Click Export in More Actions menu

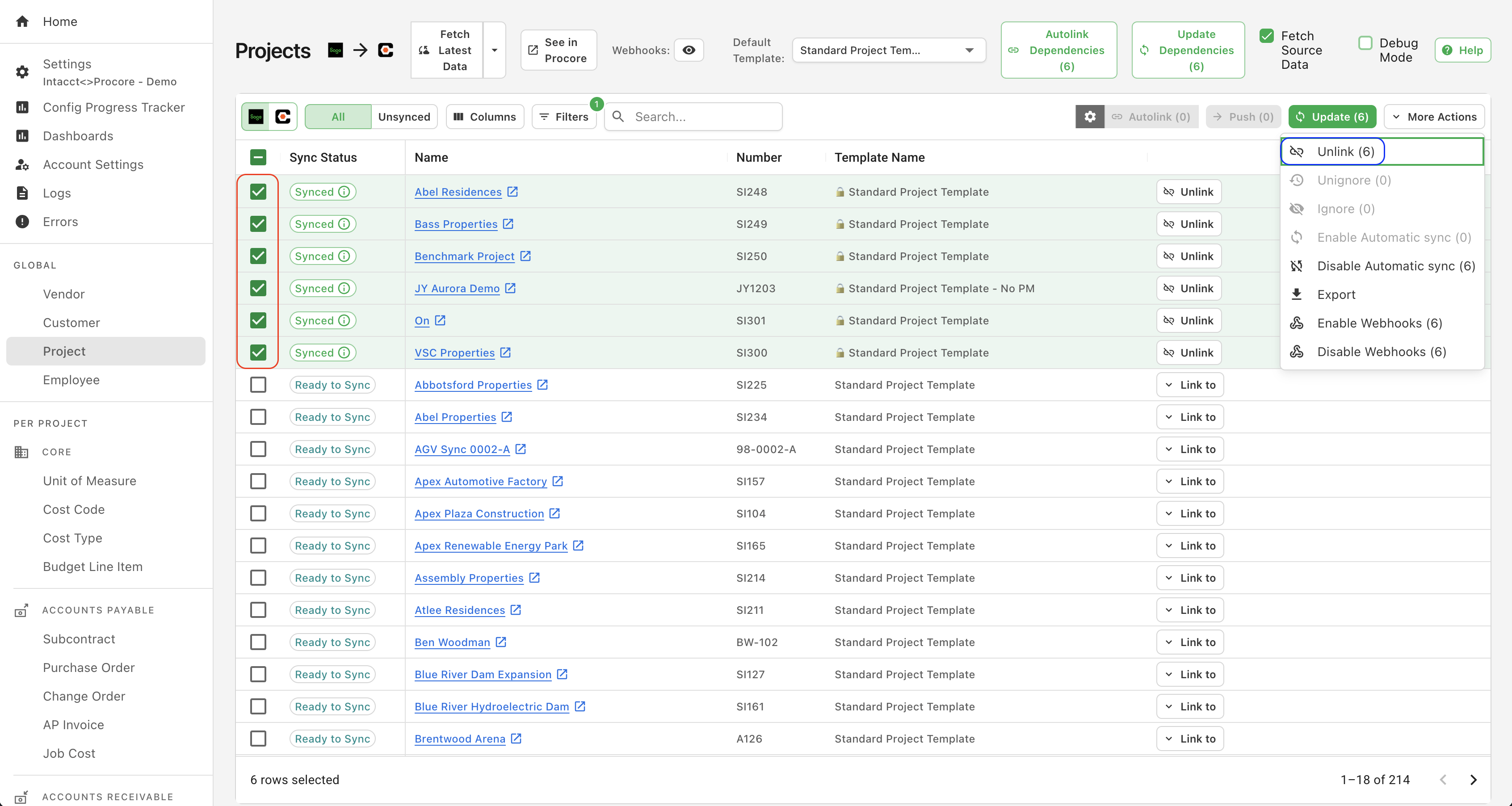1336,295
